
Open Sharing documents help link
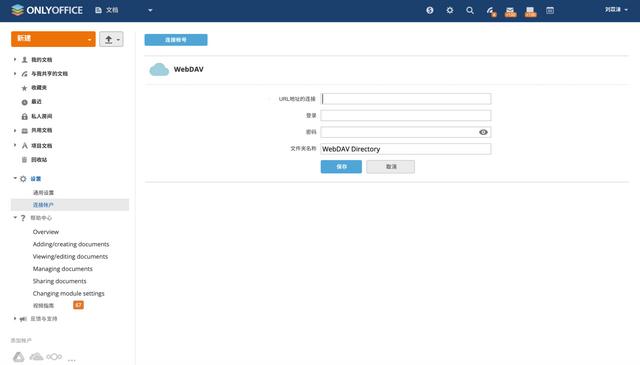coord(60,281)
